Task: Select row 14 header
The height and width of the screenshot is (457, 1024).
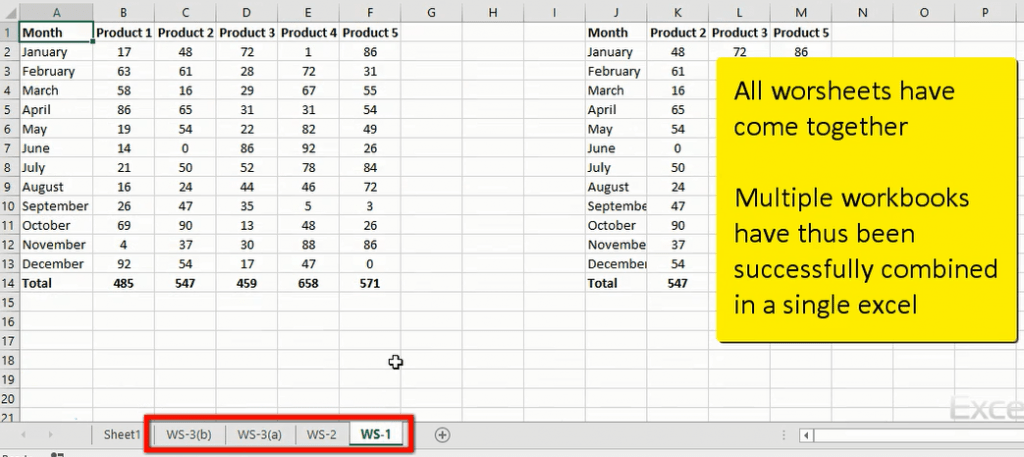Action: coord(9,283)
